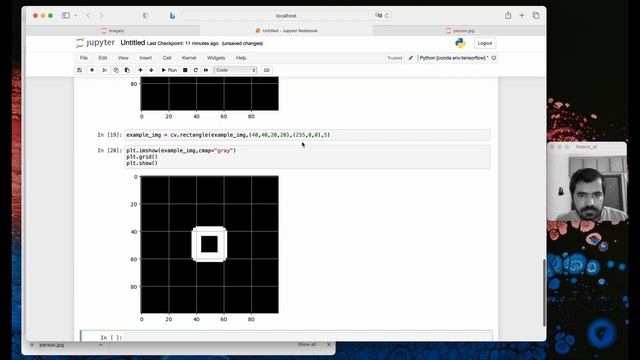640x360 pixels.
Task: Click the notebook vertical scrollbar
Action: [544, 293]
